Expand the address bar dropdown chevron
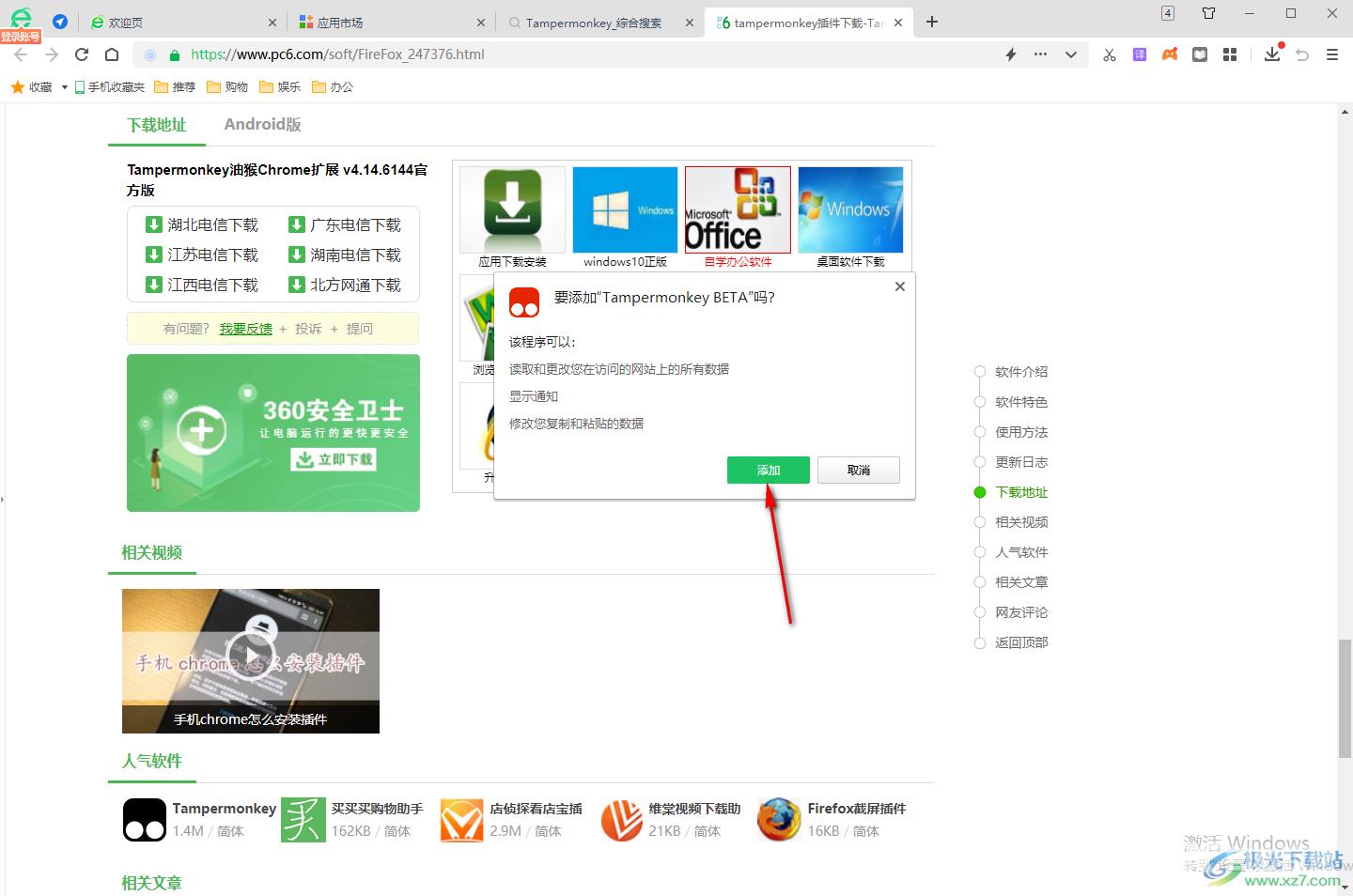 coord(1070,54)
